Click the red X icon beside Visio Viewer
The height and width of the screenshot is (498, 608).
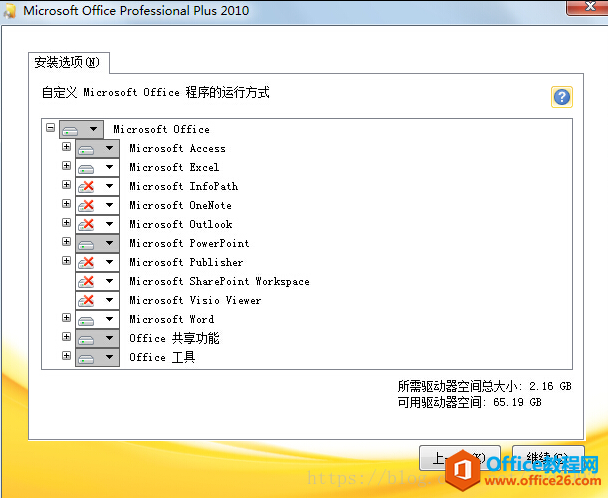86,301
